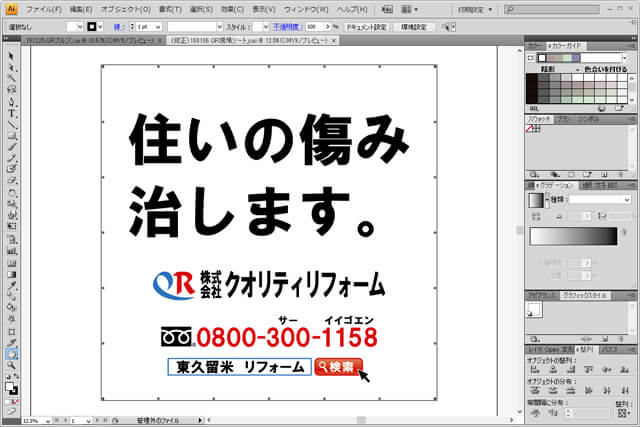The width and height of the screenshot is (640, 427).
Task: Open the ヘルプ(H) menu
Action: point(352,9)
